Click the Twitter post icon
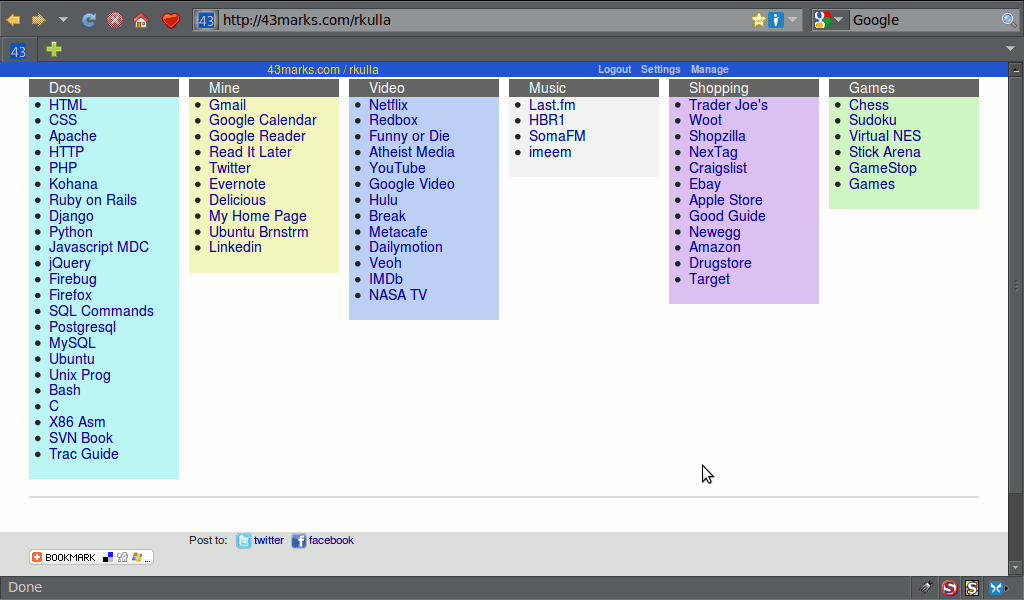Viewport: 1024px width, 600px height. 243,541
